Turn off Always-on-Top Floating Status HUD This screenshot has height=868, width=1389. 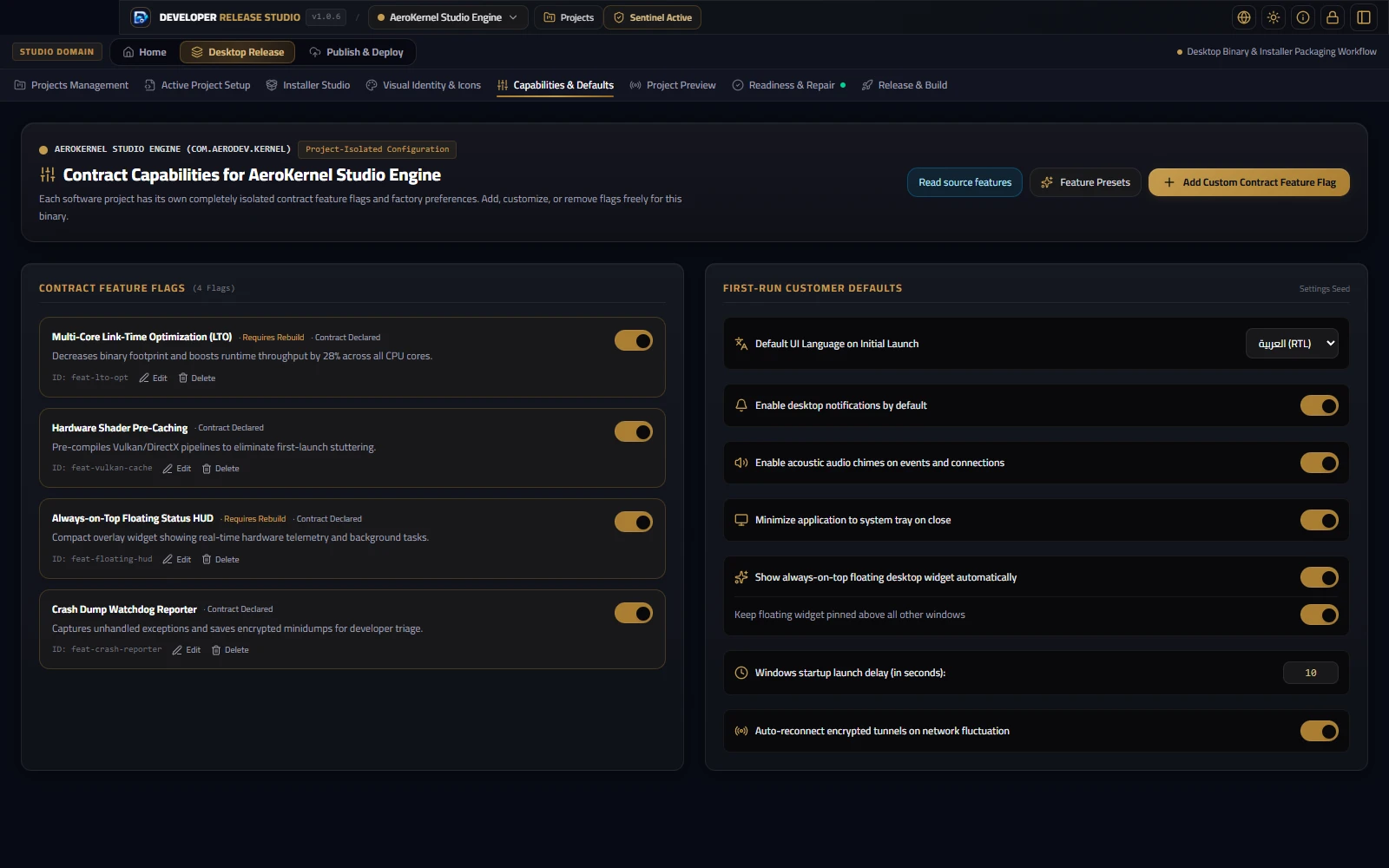pos(634,522)
